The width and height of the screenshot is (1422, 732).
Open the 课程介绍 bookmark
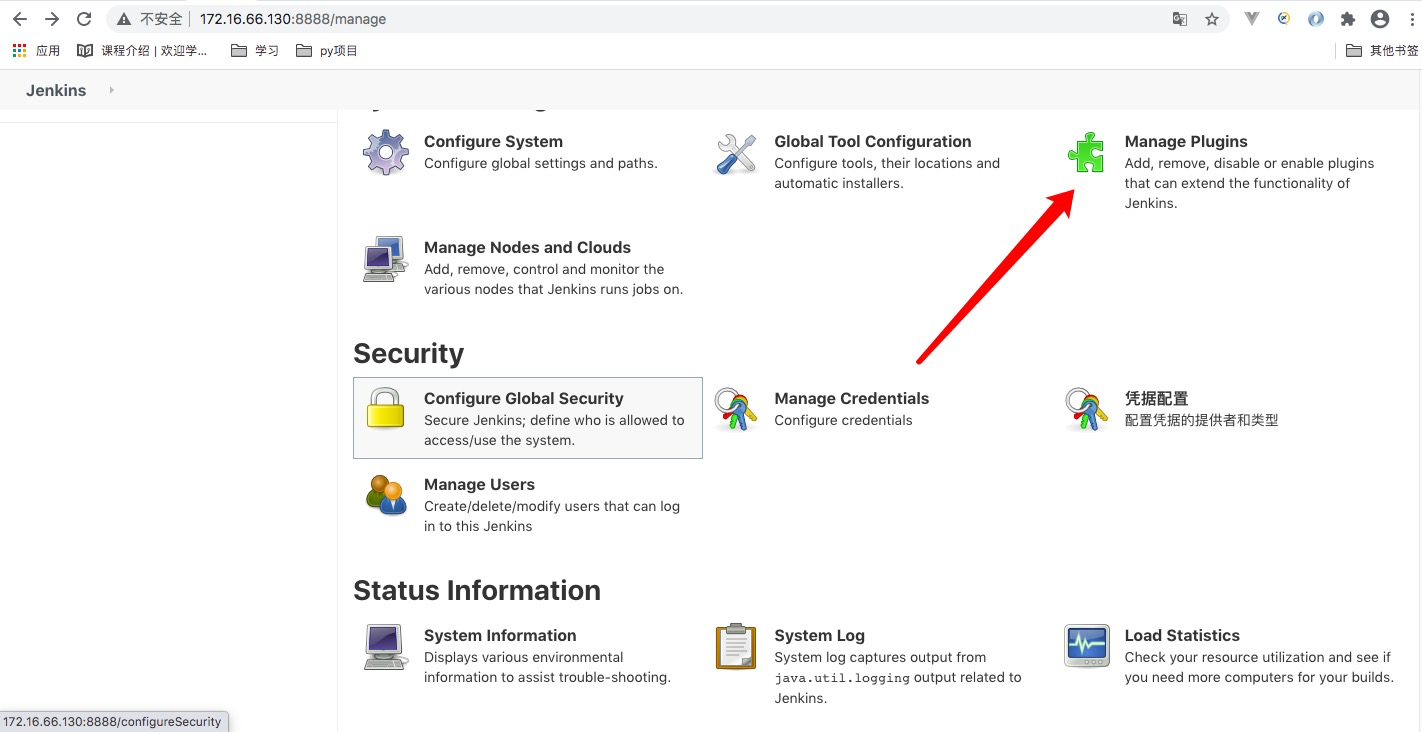[143, 50]
